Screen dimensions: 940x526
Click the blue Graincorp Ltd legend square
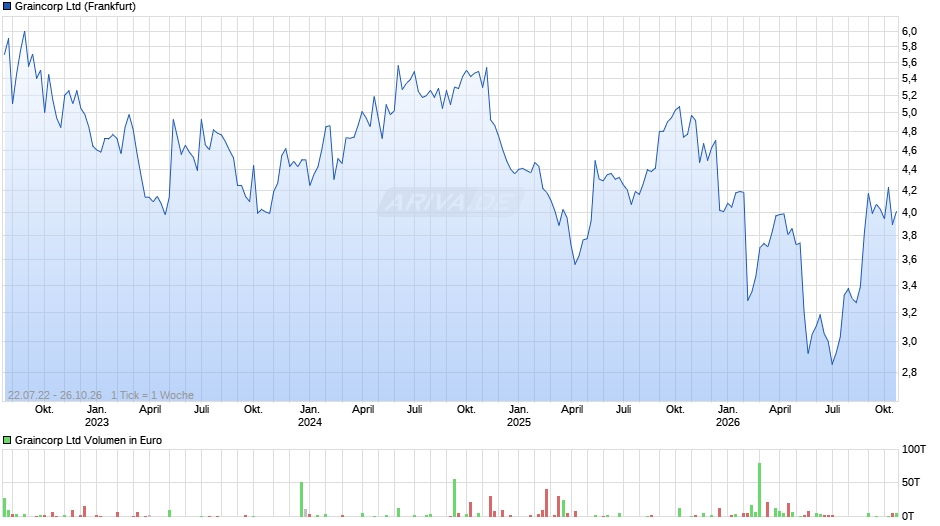(x=7, y=7)
